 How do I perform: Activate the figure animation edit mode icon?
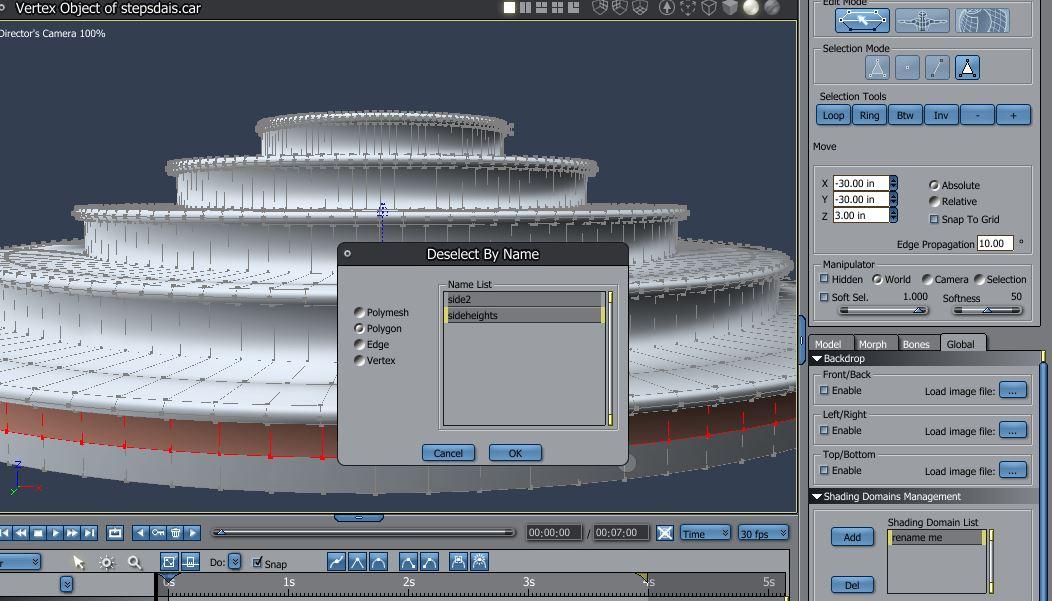923,20
